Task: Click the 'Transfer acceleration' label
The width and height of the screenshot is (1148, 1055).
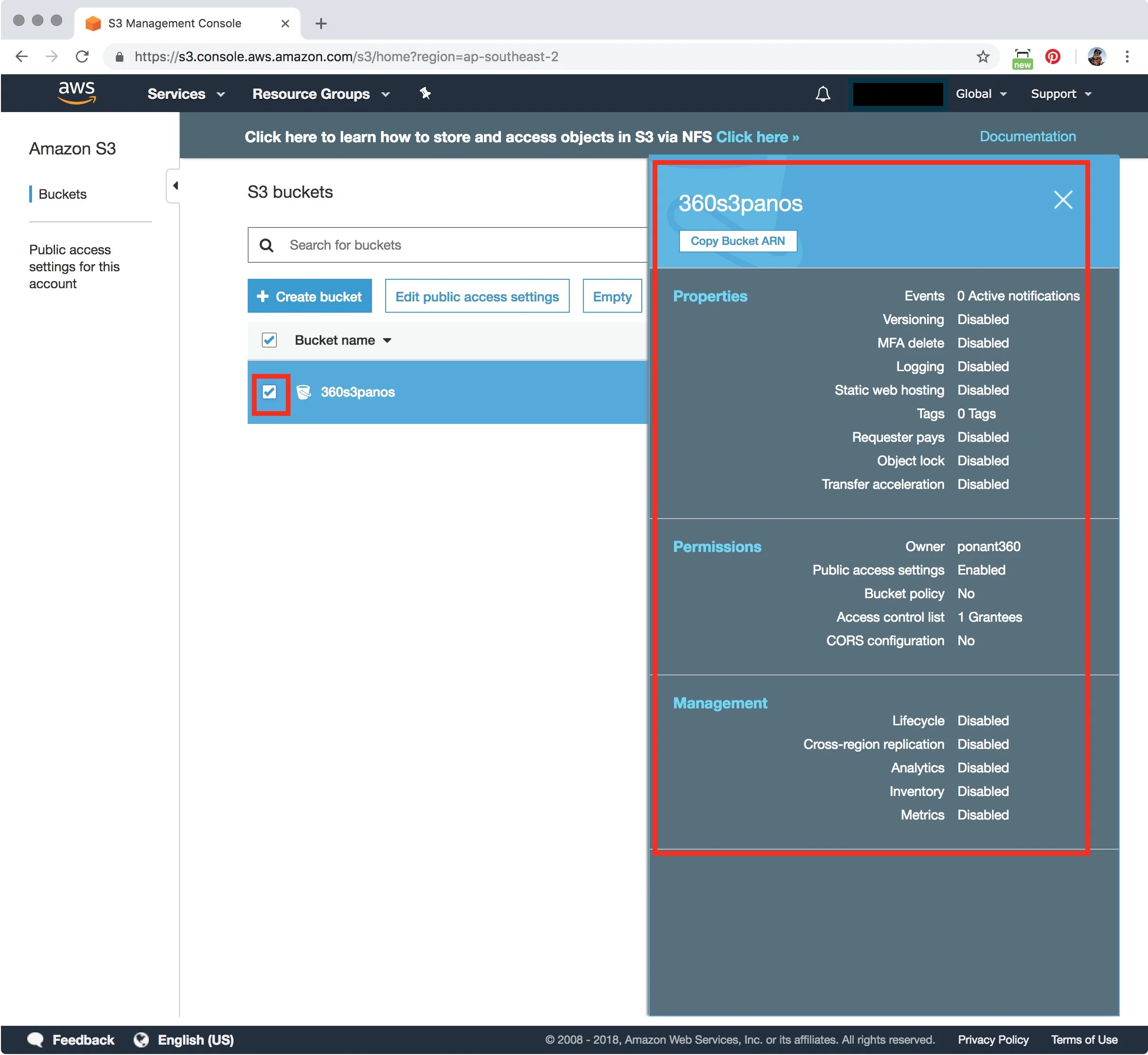Action: pos(882,484)
